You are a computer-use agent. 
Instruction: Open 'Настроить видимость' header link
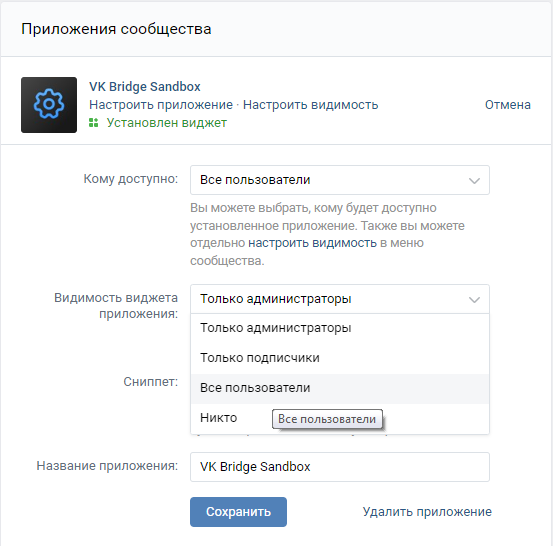[x=310, y=105]
